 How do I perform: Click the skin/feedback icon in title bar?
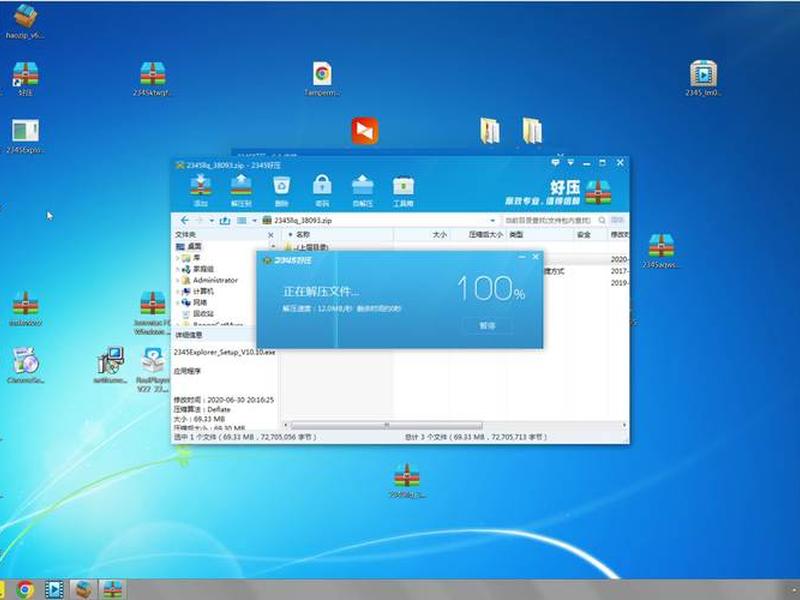555,163
